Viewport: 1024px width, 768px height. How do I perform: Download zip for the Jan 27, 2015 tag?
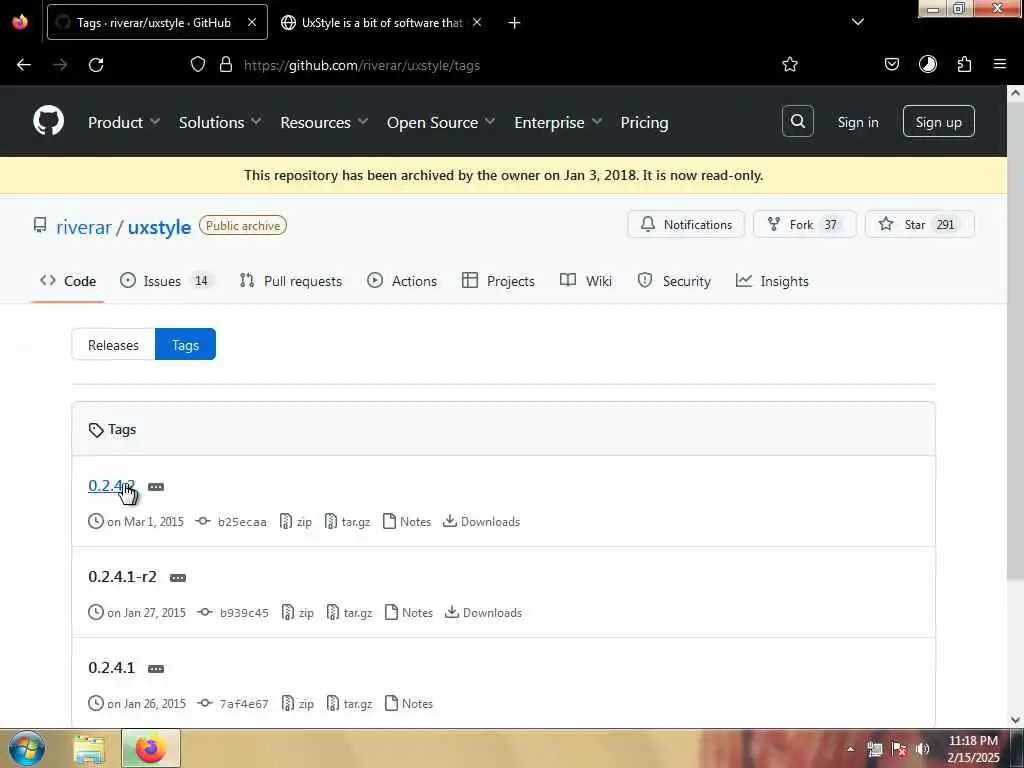pos(298,612)
